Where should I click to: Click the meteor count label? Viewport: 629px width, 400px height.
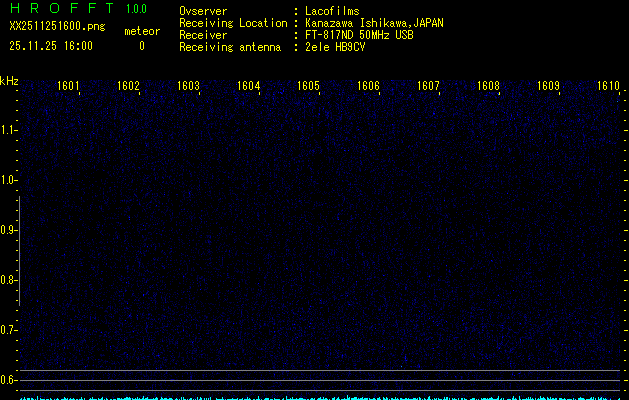[141, 32]
